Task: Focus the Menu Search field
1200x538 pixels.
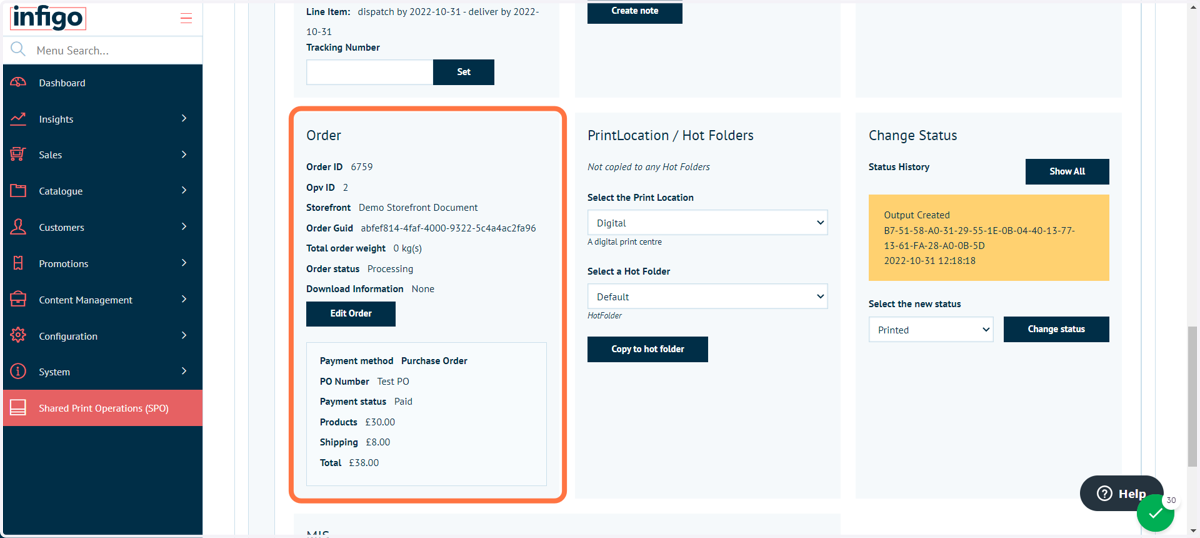Action: coord(115,50)
